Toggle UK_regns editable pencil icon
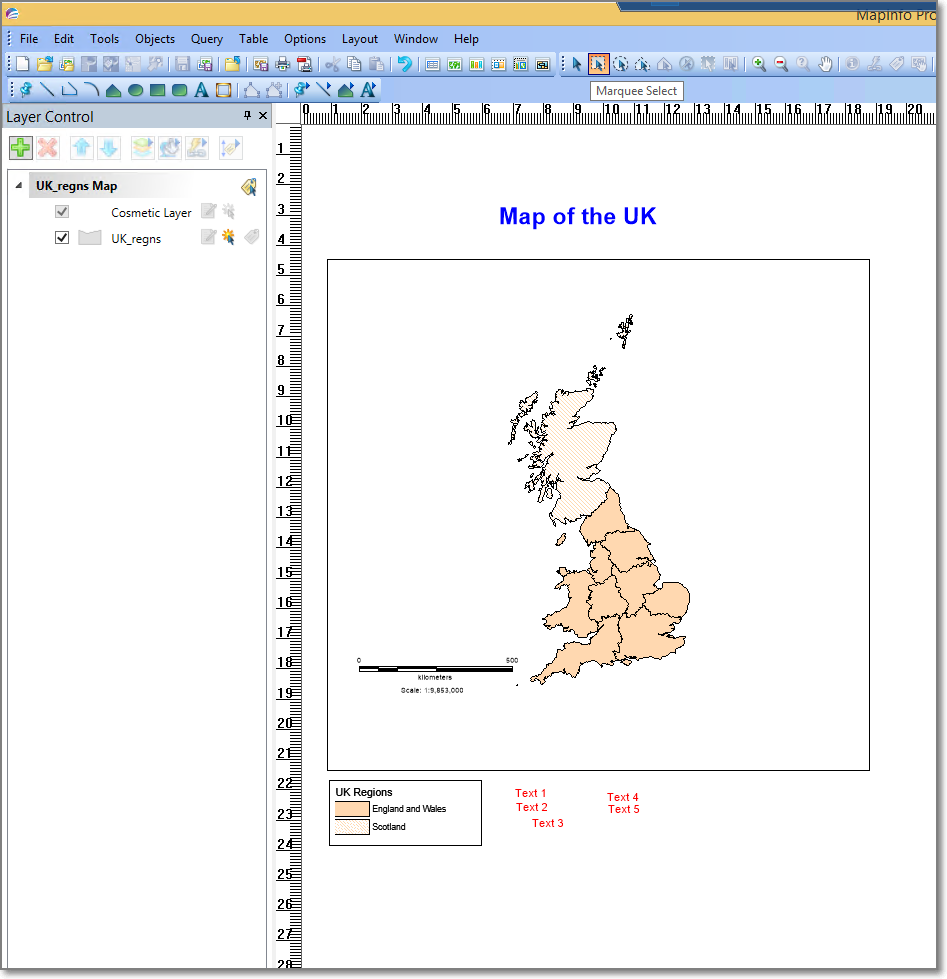The image size is (947, 979). [x=208, y=237]
